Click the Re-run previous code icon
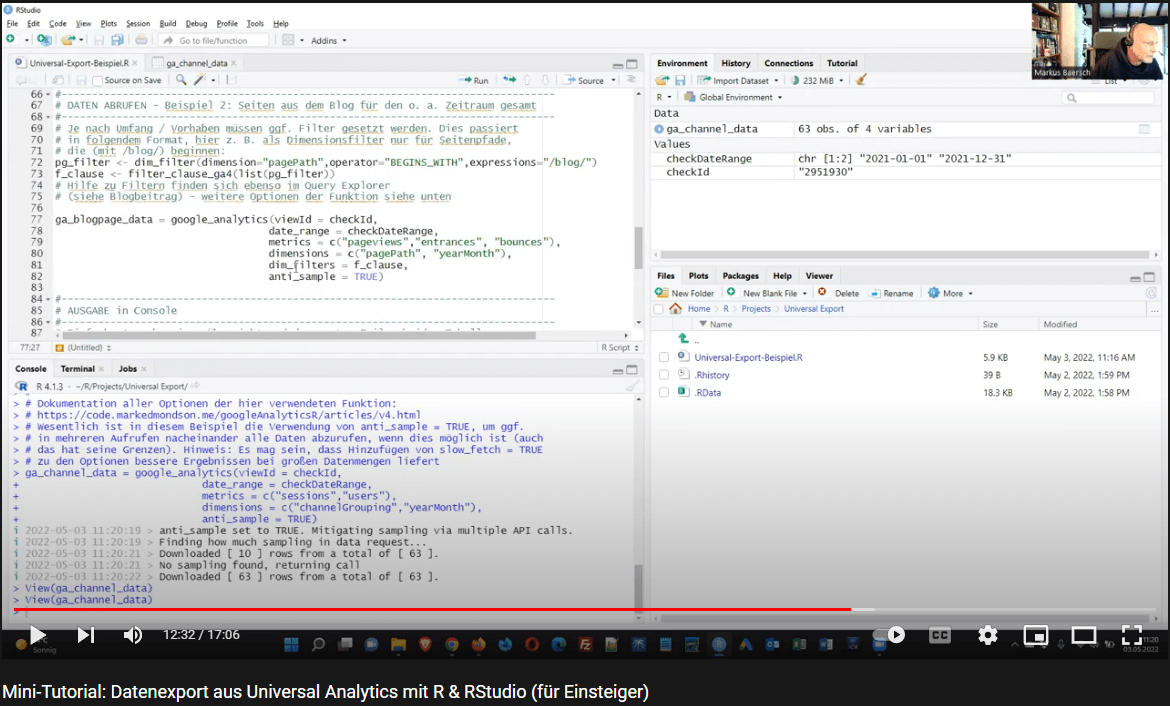This screenshot has width=1170, height=706. [x=509, y=80]
